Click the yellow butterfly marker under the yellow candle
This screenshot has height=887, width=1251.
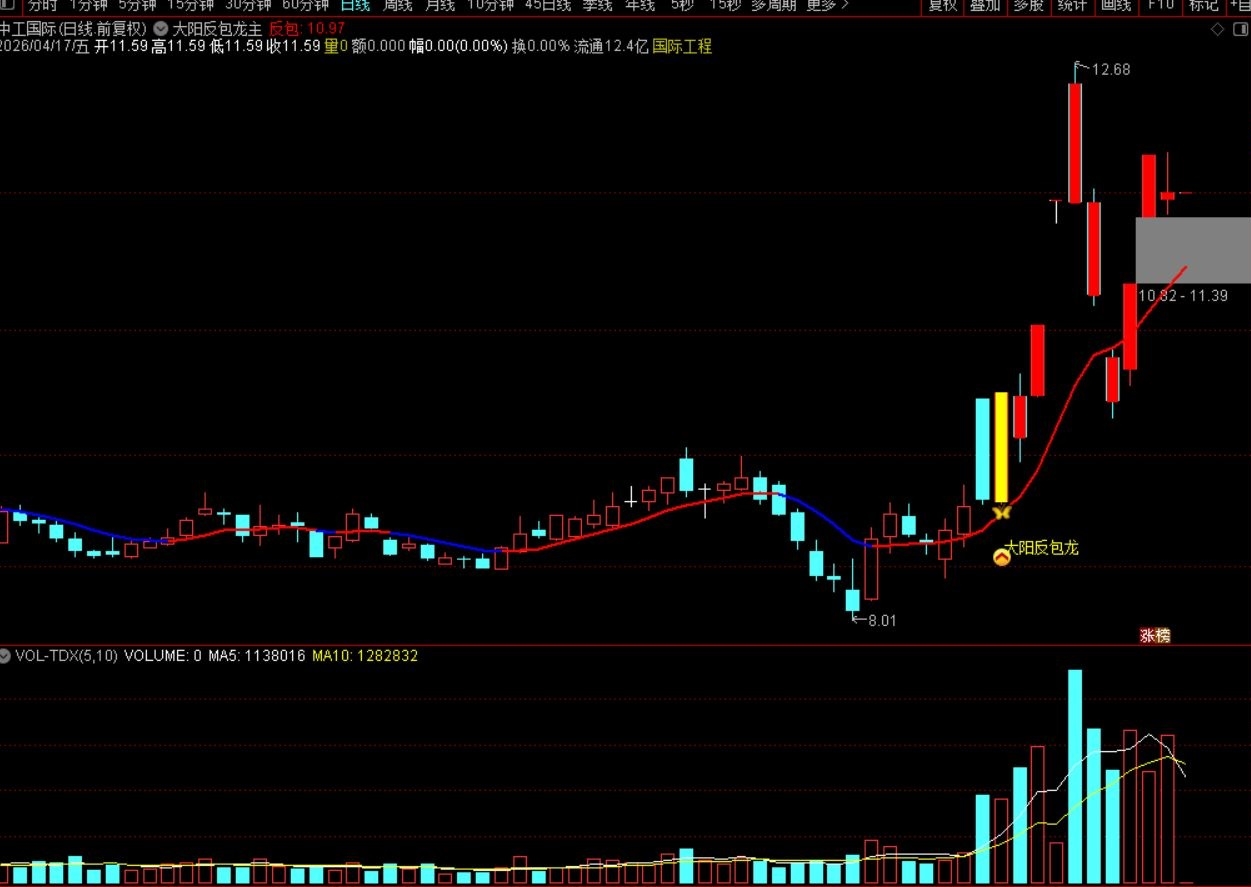(1002, 512)
